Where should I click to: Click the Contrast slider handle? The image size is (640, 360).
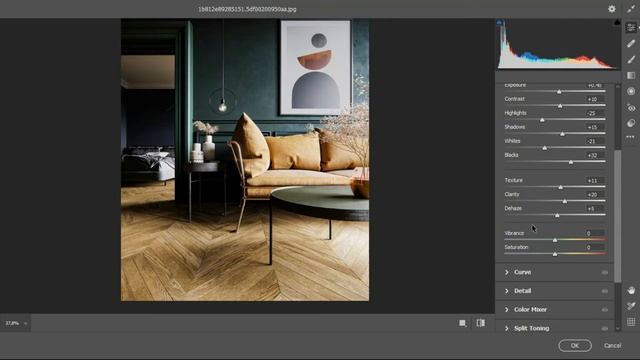560,106
